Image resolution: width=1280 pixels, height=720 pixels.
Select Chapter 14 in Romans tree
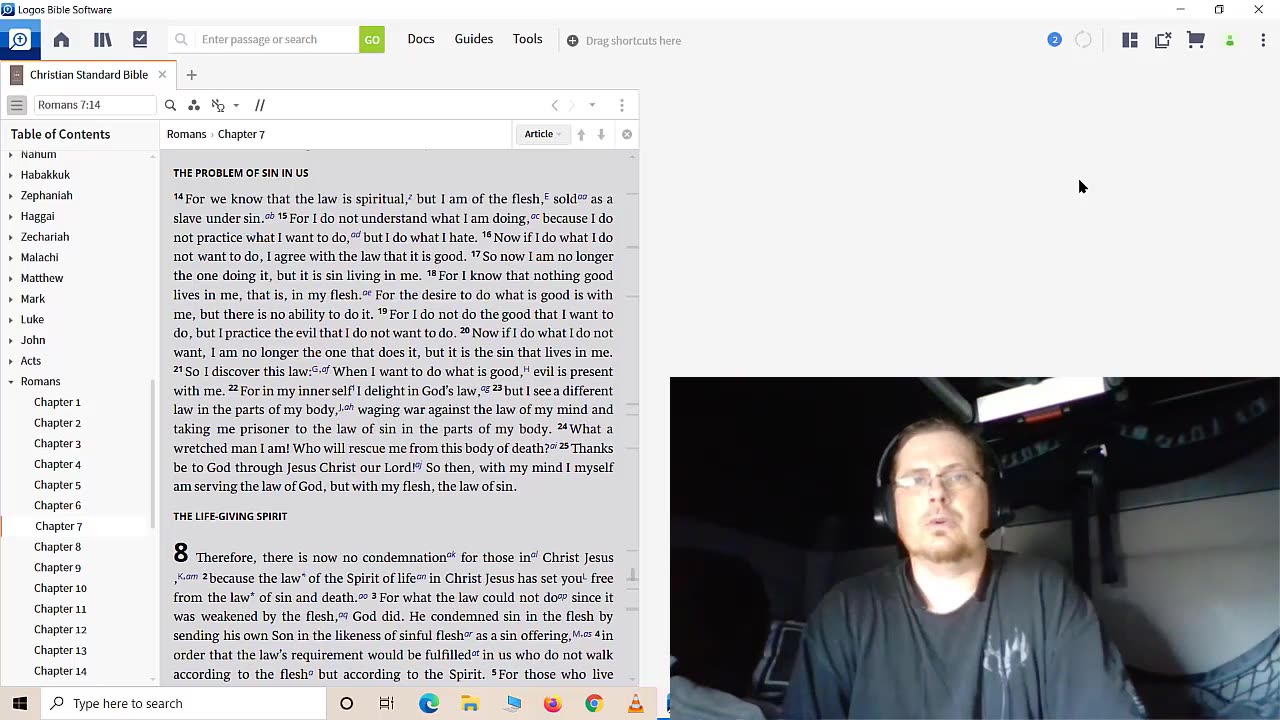tap(60, 671)
